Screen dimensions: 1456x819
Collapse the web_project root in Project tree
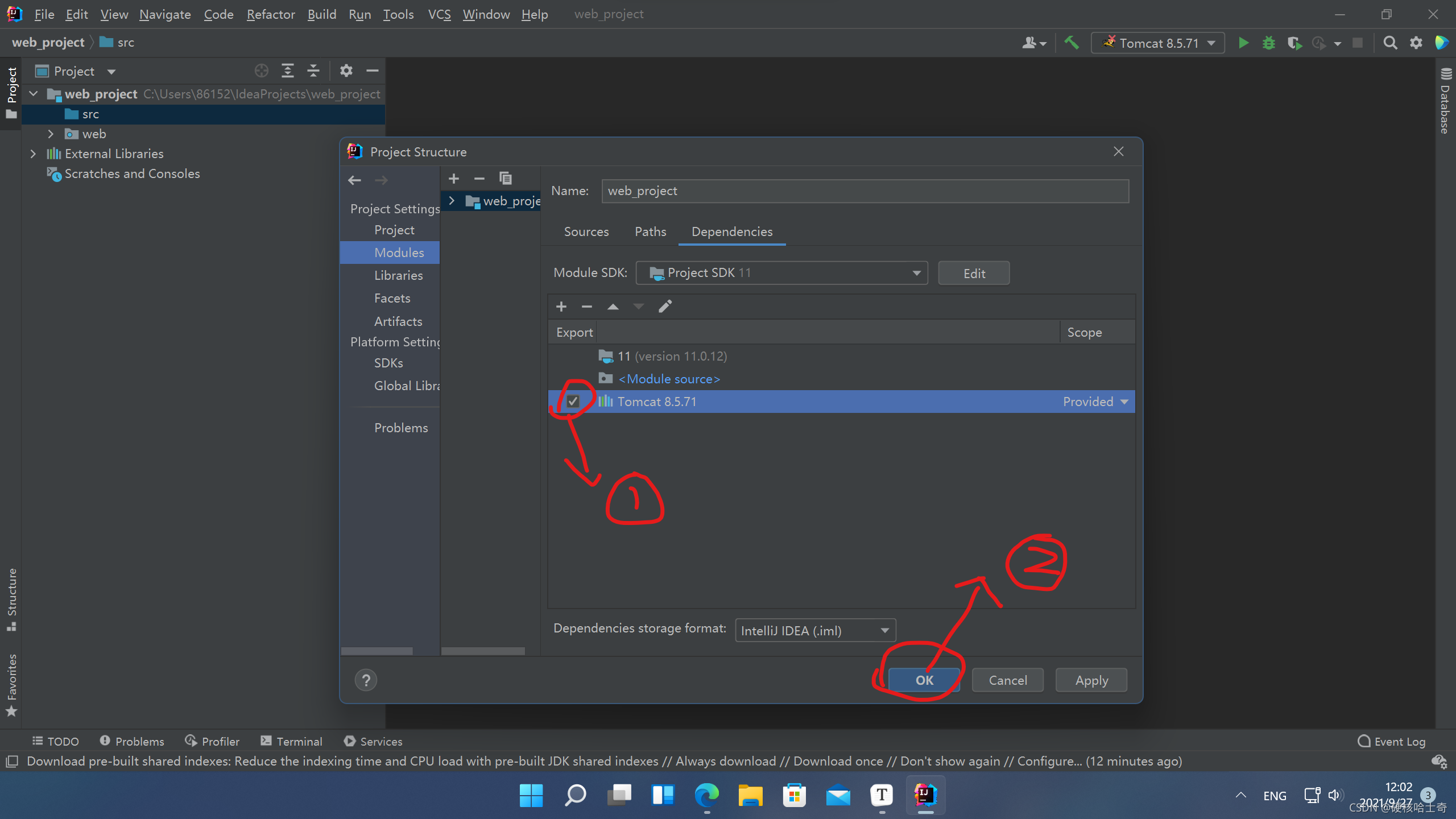click(34, 94)
